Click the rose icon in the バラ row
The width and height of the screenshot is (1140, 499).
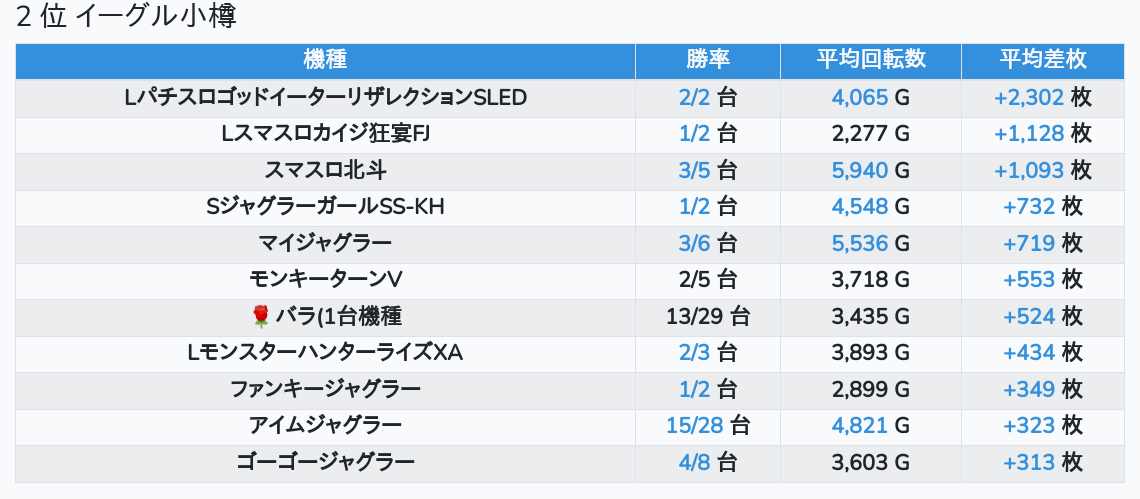click(260, 316)
